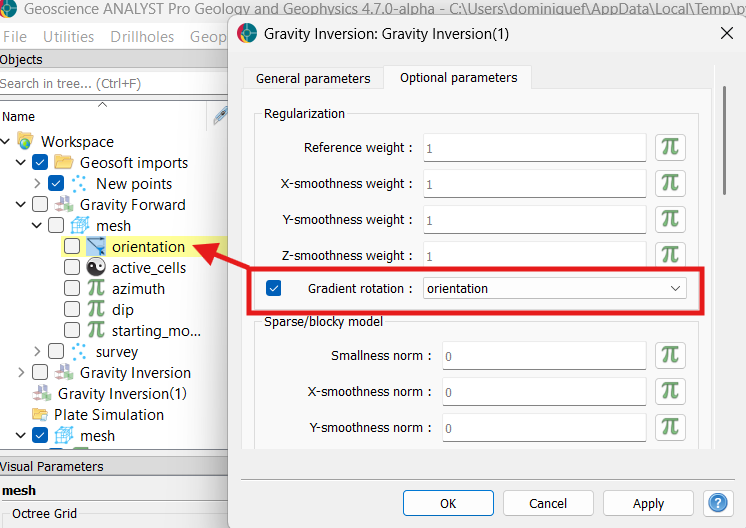Image resolution: width=746 pixels, height=528 pixels.
Task: Check the azimuth visibility checkbox
Action: (x=72, y=289)
